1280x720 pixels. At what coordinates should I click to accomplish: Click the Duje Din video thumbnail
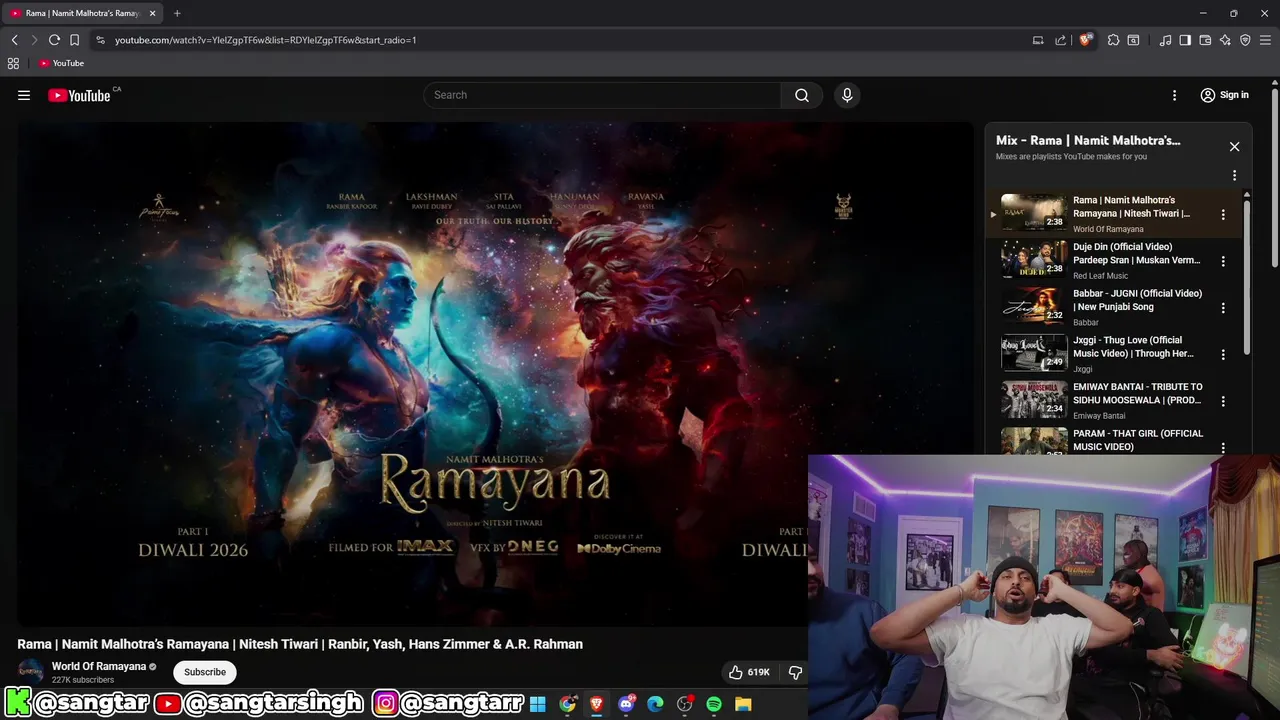tap(1034, 259)
